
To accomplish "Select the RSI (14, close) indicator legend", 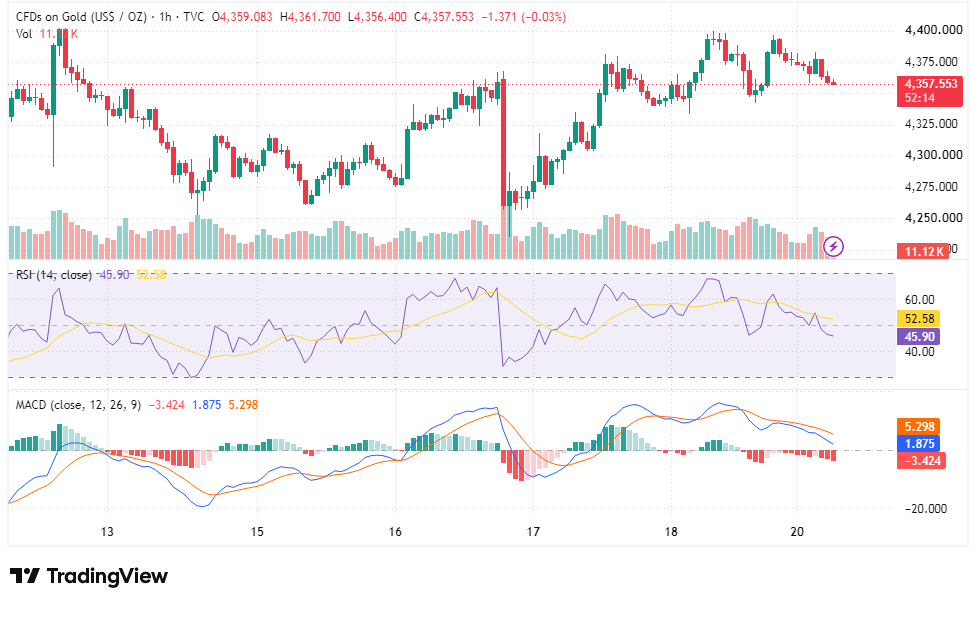I will pos(54,275).
